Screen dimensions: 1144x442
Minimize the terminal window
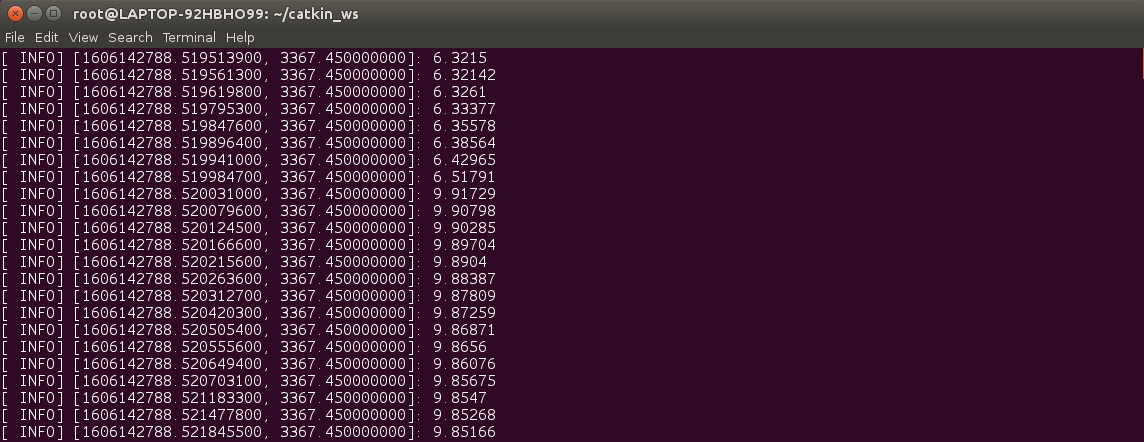click(34, 13)
